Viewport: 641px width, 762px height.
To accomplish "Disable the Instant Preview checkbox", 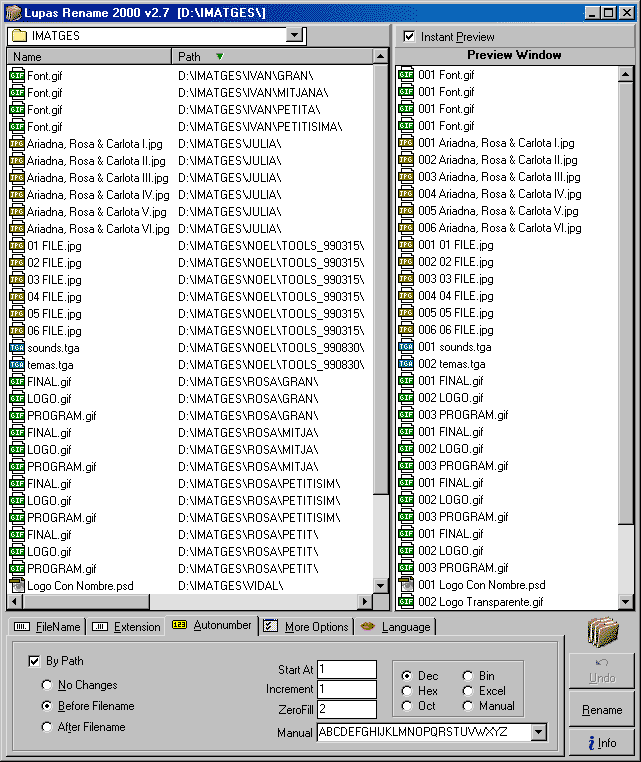I will [x=408, y=37].
